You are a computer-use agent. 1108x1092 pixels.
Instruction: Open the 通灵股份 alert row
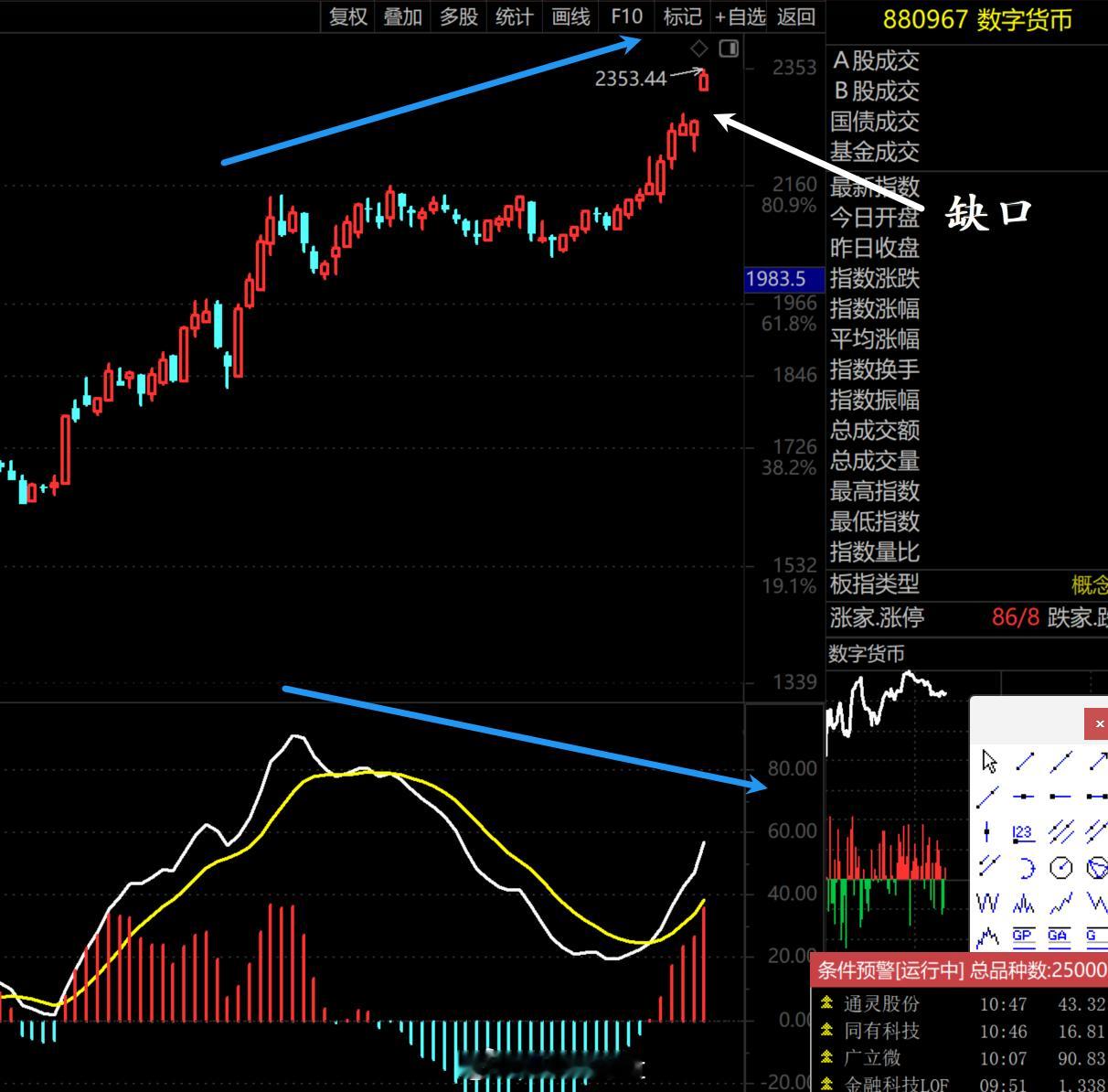click(959, 1004)
